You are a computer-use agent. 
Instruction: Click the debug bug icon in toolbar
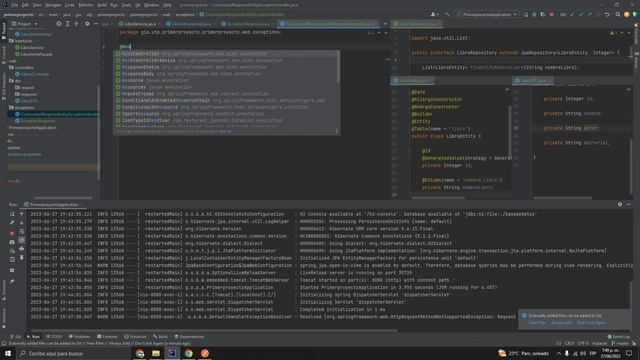pos(534,14)
